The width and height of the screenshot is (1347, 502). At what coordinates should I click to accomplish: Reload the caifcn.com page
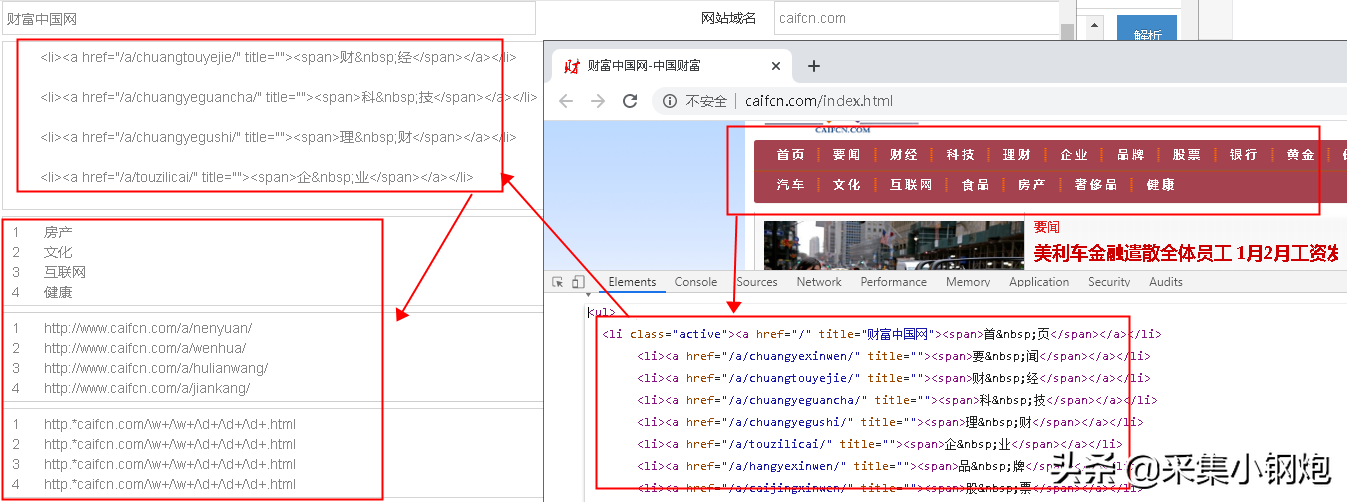coord(630,101)
